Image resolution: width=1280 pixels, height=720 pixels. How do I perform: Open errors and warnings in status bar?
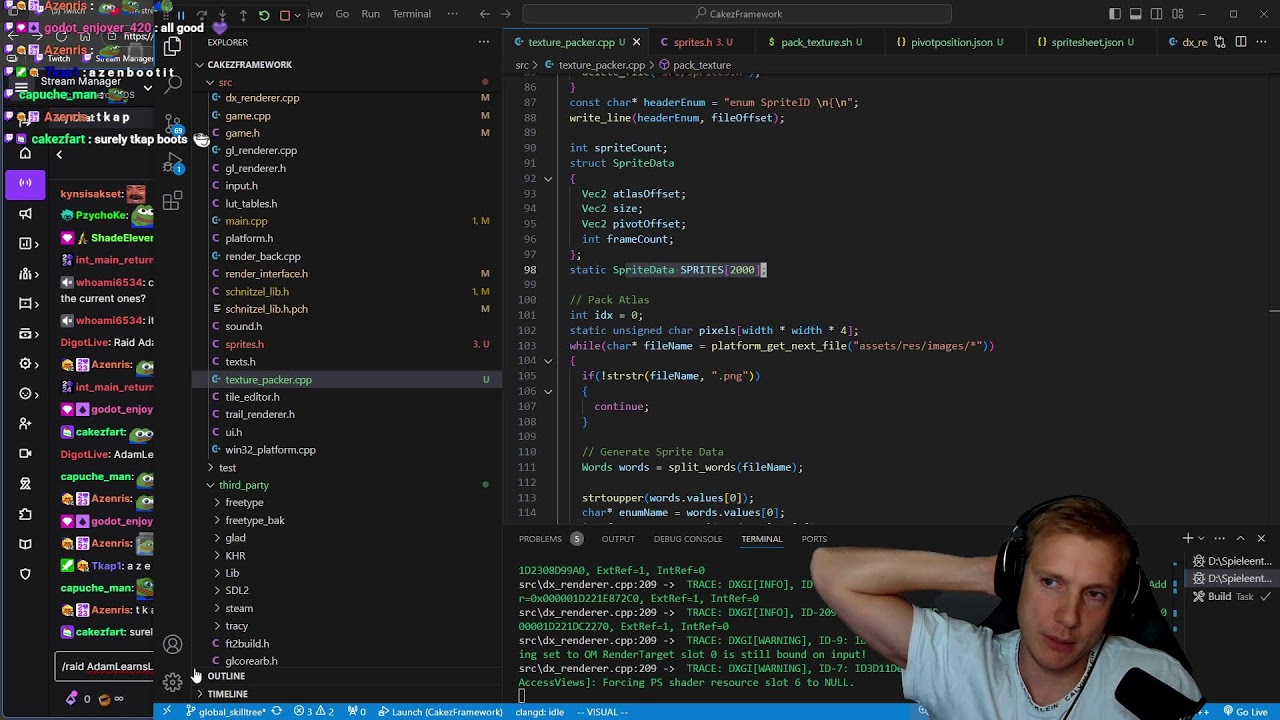click(x=314, y=712)
